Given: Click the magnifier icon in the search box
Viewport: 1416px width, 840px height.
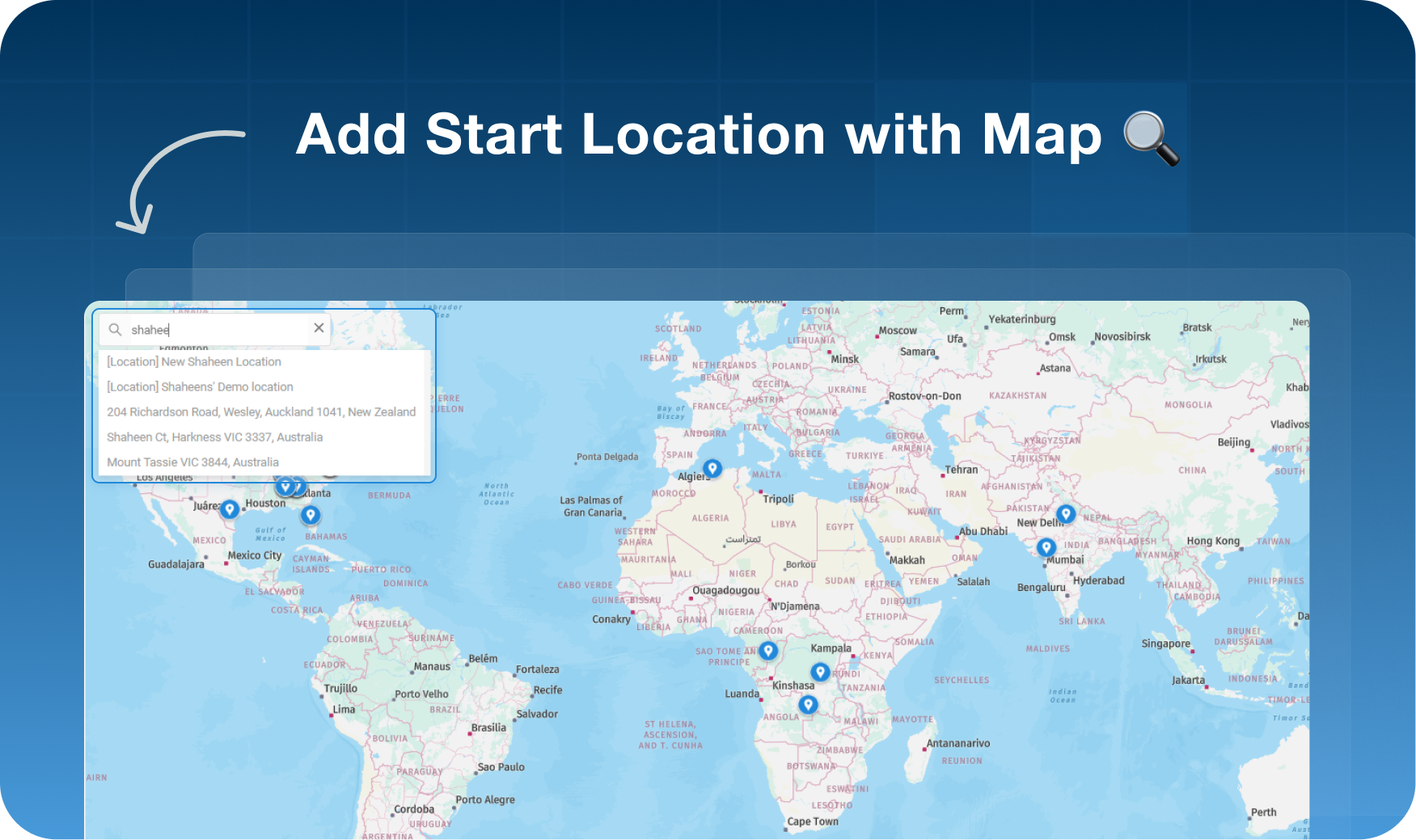Looking at the screenshot, I should [x=116, y=330].
